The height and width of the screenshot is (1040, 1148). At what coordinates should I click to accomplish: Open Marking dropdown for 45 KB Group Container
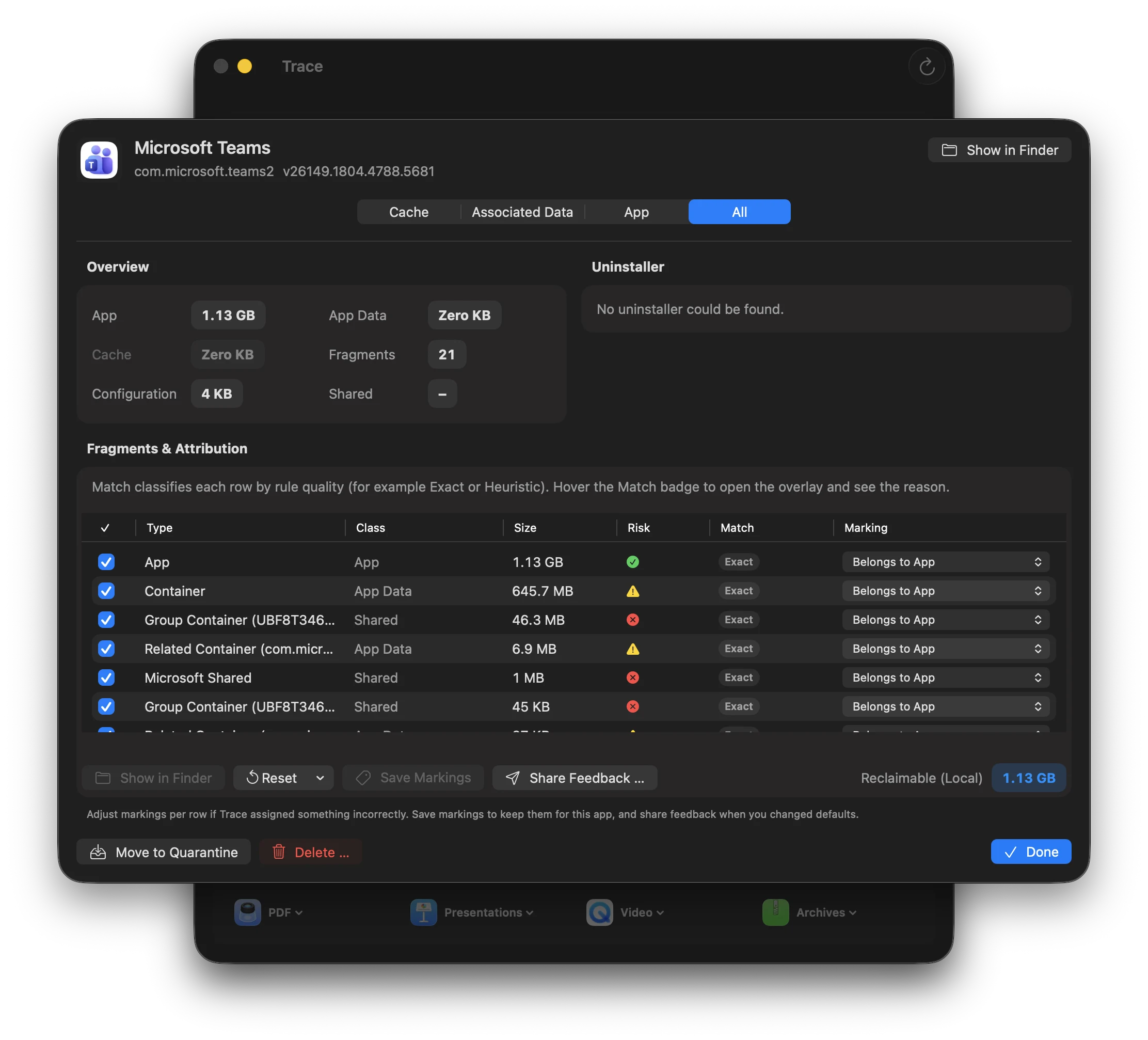pos(946,707)
